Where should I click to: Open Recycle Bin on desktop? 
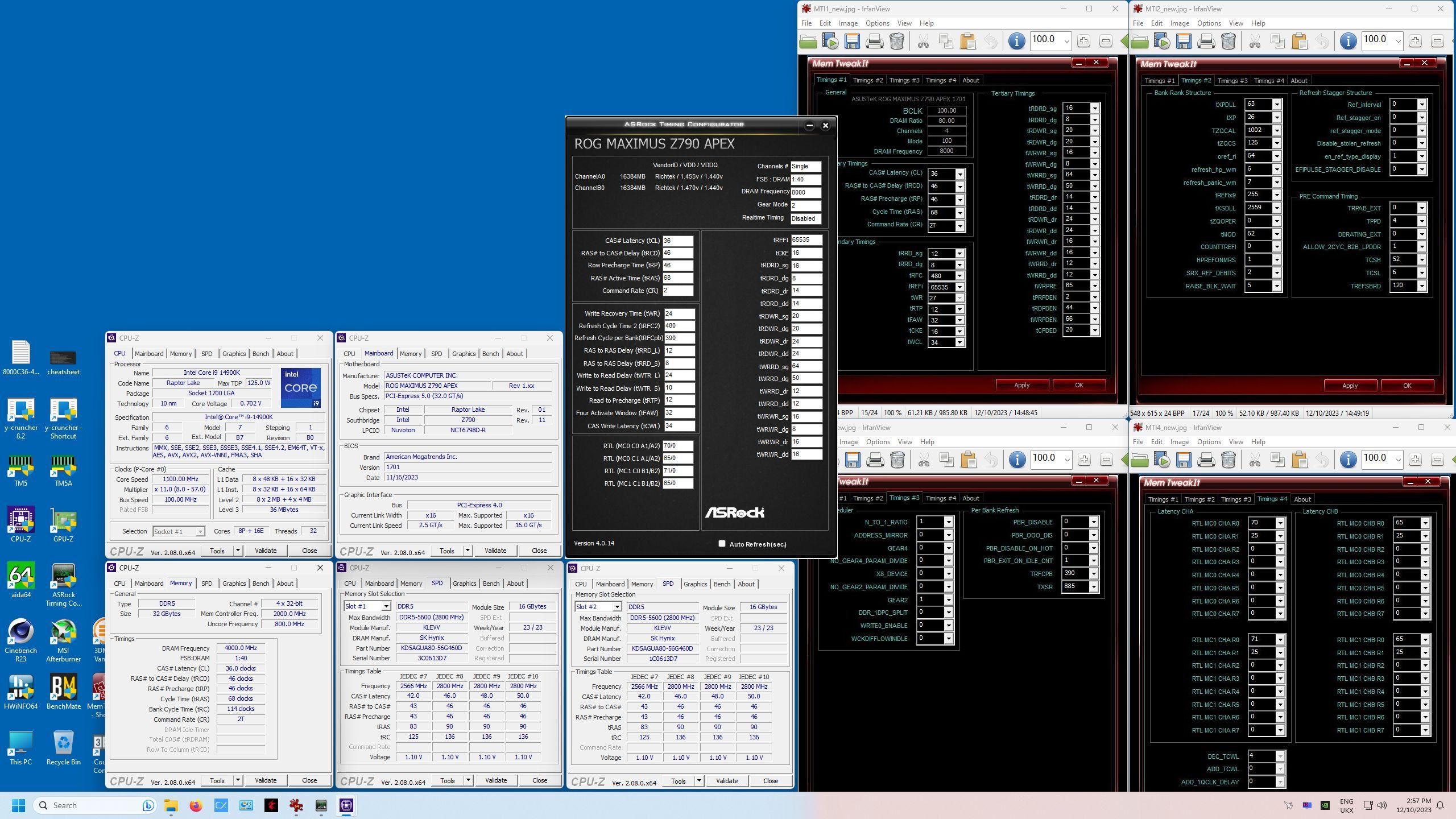63,747
